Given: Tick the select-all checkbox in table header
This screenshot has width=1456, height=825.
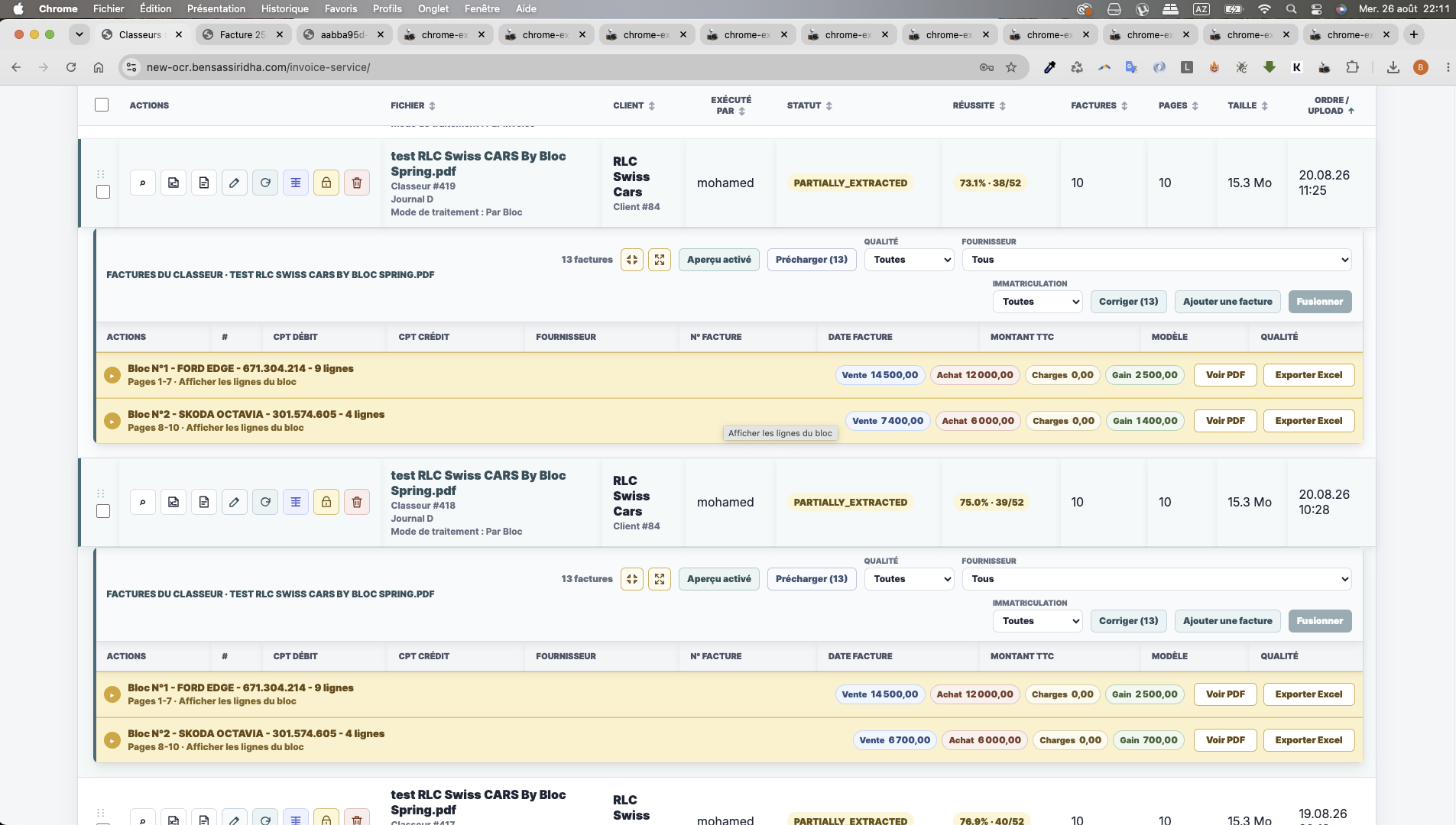Looking at the screenshot, I should 102,105.
